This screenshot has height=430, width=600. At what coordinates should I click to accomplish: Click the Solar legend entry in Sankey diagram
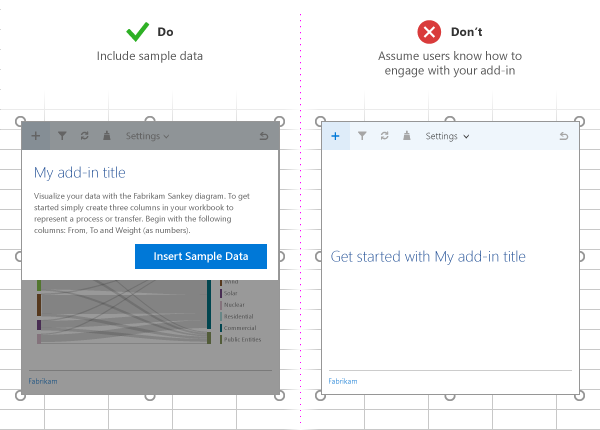[228, 293]
